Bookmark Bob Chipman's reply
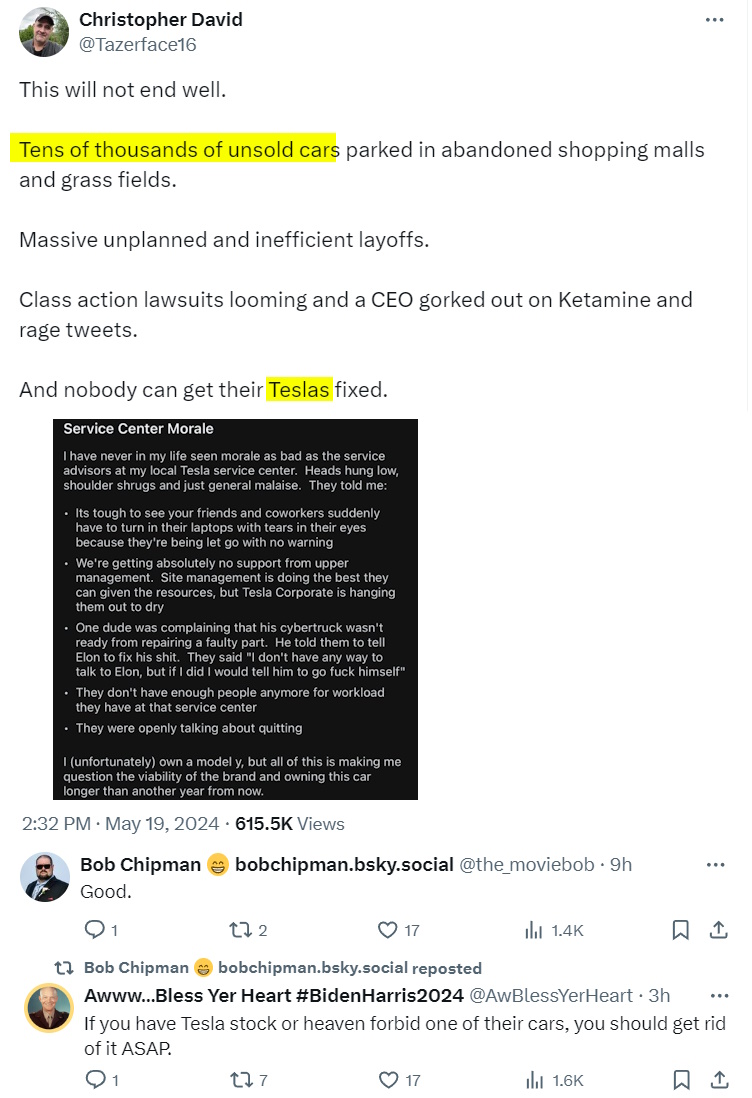 (680, 930)
